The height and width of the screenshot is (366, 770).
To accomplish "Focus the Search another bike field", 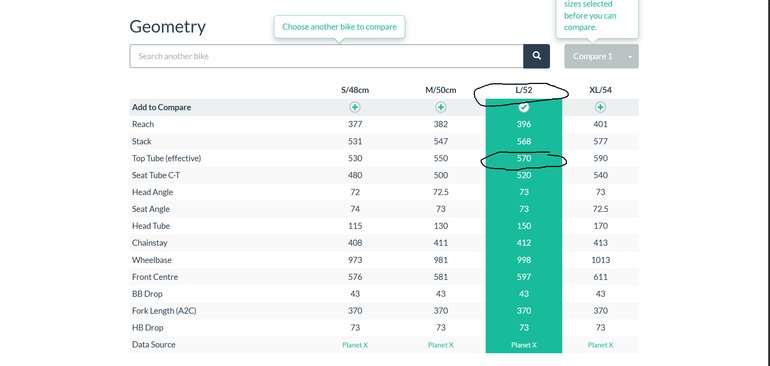I will point(327,56).
